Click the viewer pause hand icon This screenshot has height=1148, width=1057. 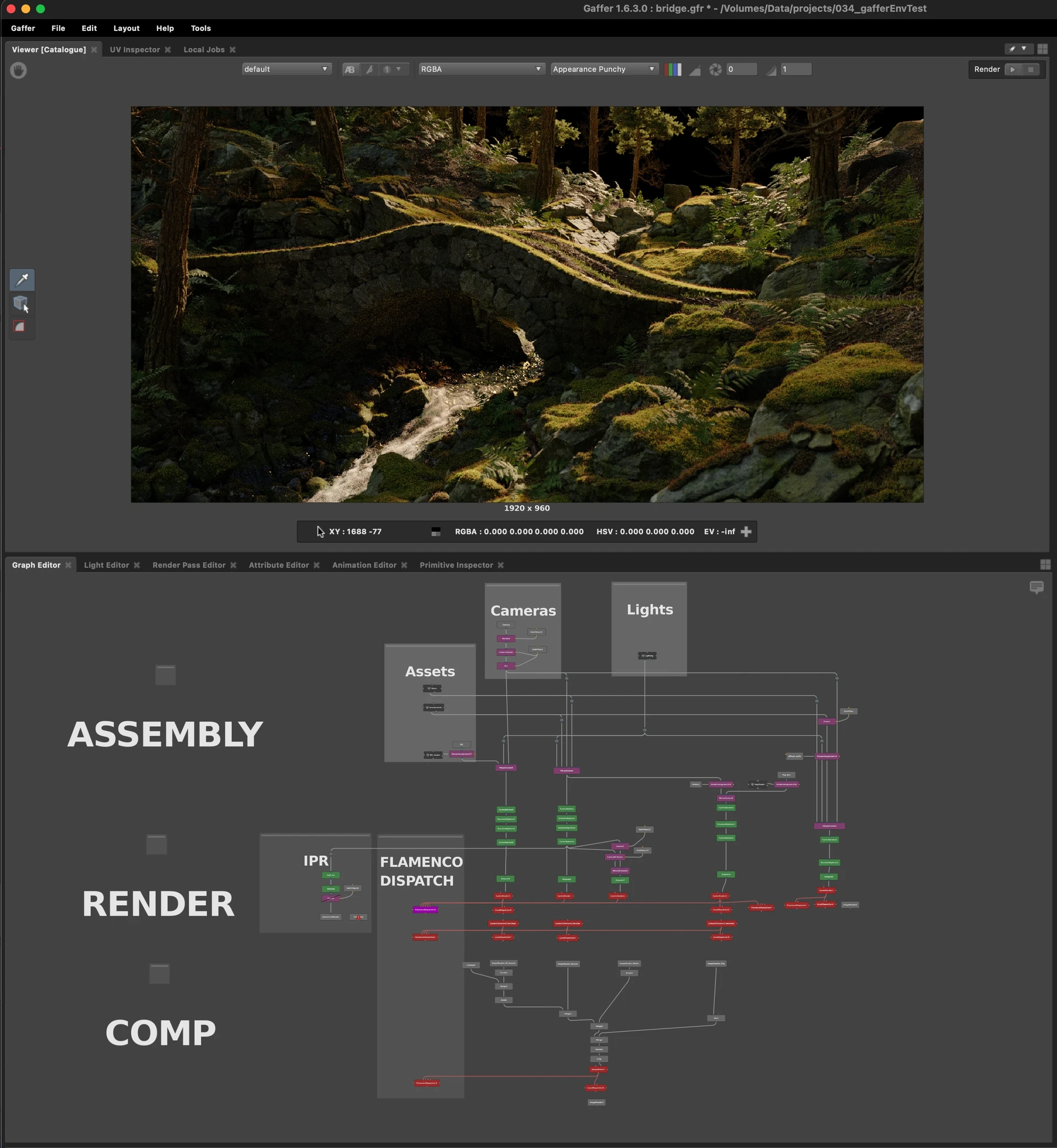point(18,70)
